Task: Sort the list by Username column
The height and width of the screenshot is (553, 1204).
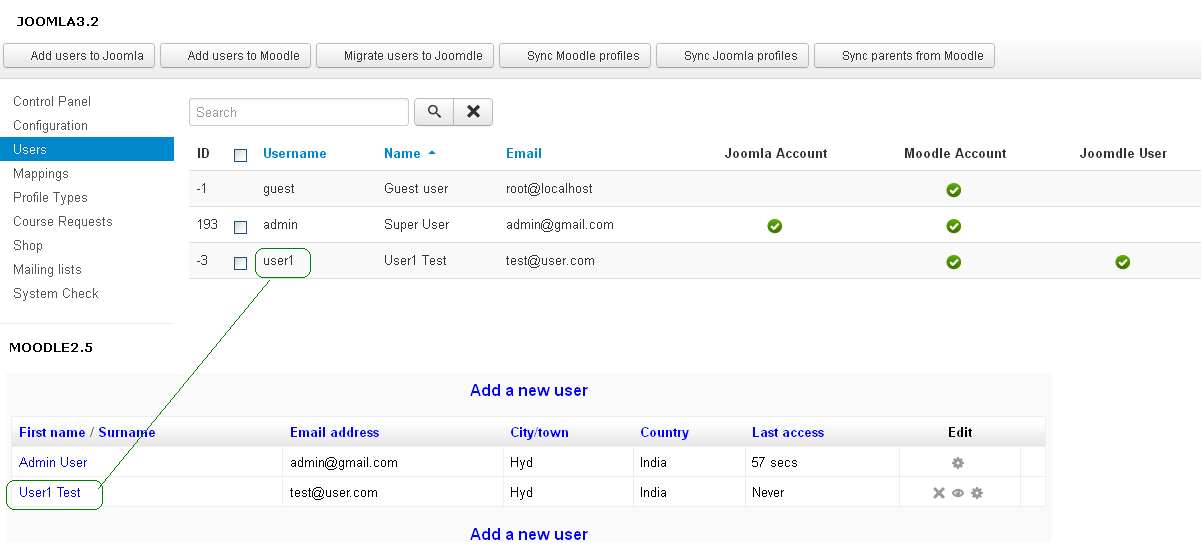Action: click(294, 153)
